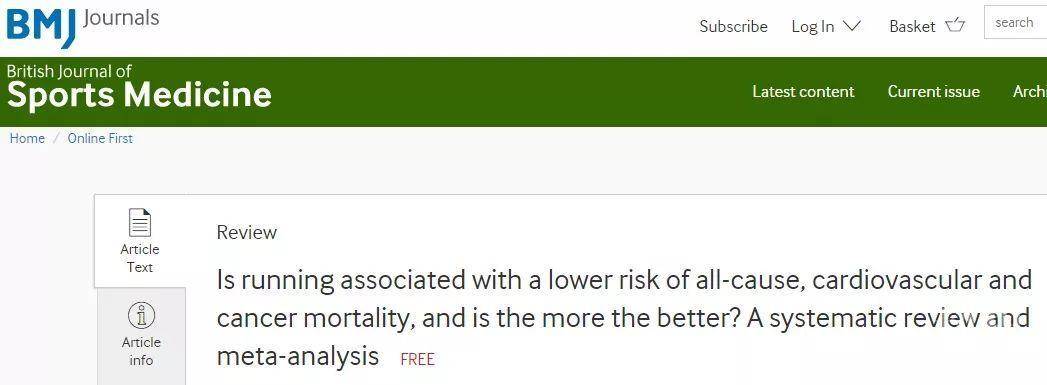The height and width of the screenshot is (385, 1047).
Task: Switch to the Article Text tab label
Action: [x=140, y=258]
